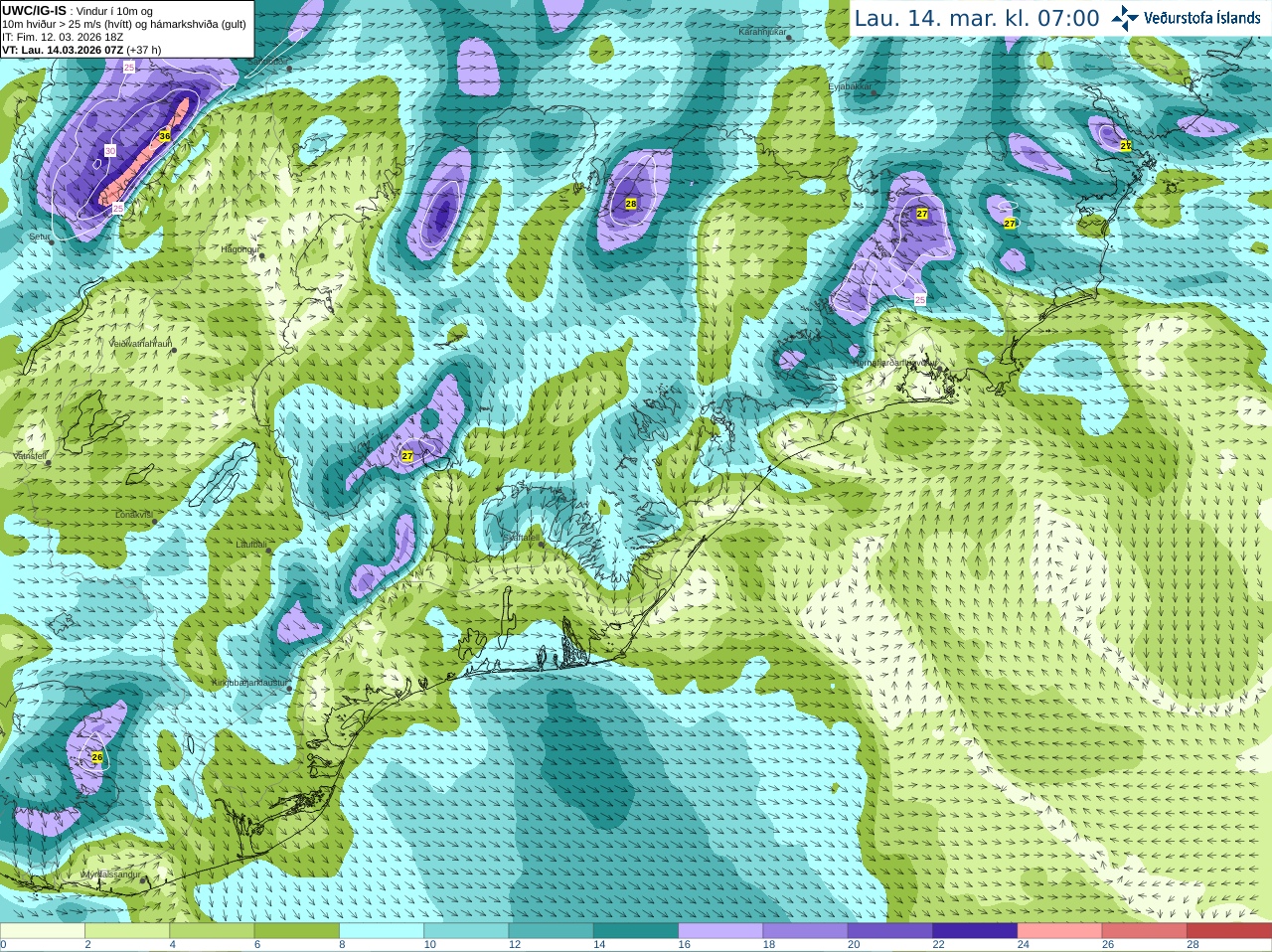Click the Mýrdalssandur station label
Screen dimensions: 1272x952
point(111,874)
